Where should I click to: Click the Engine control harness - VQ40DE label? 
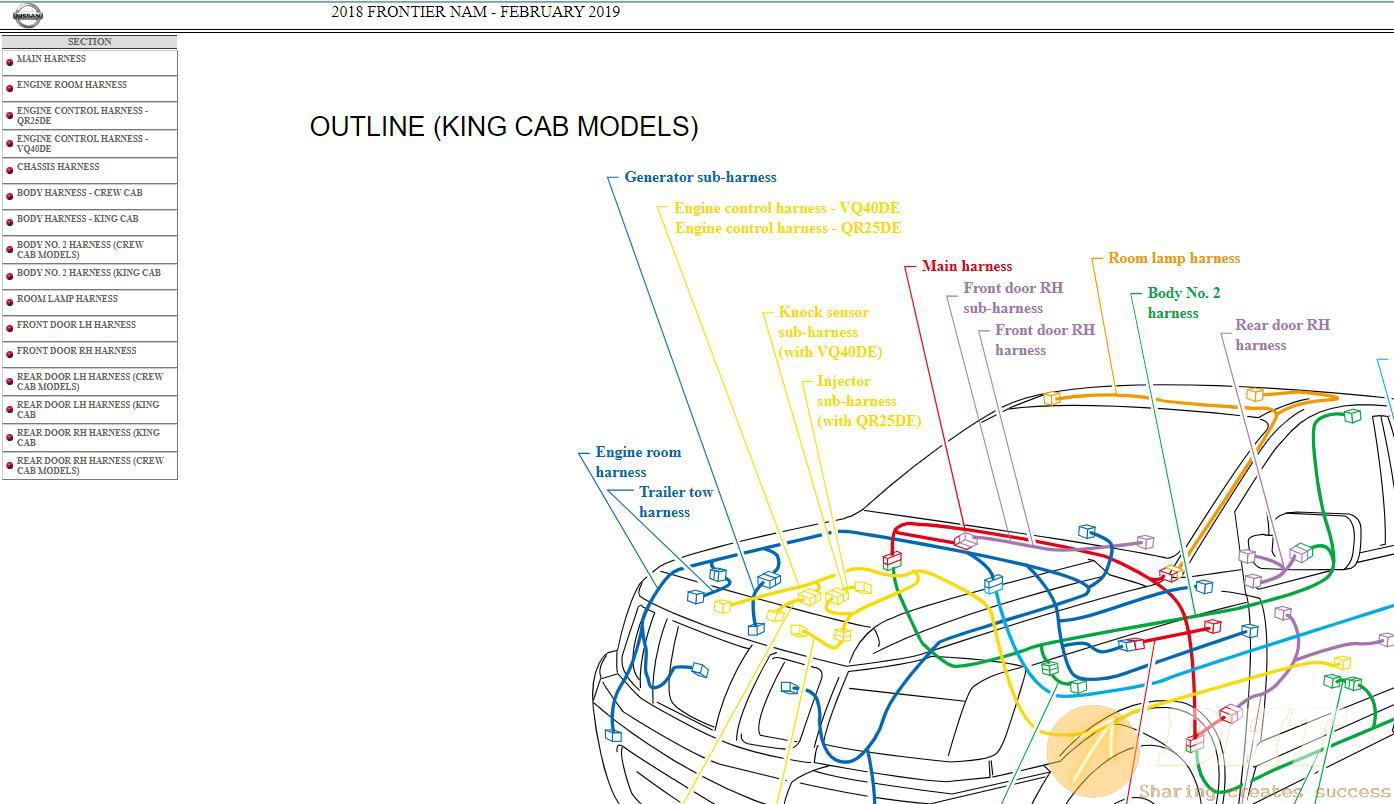click(x=787, y=208)
